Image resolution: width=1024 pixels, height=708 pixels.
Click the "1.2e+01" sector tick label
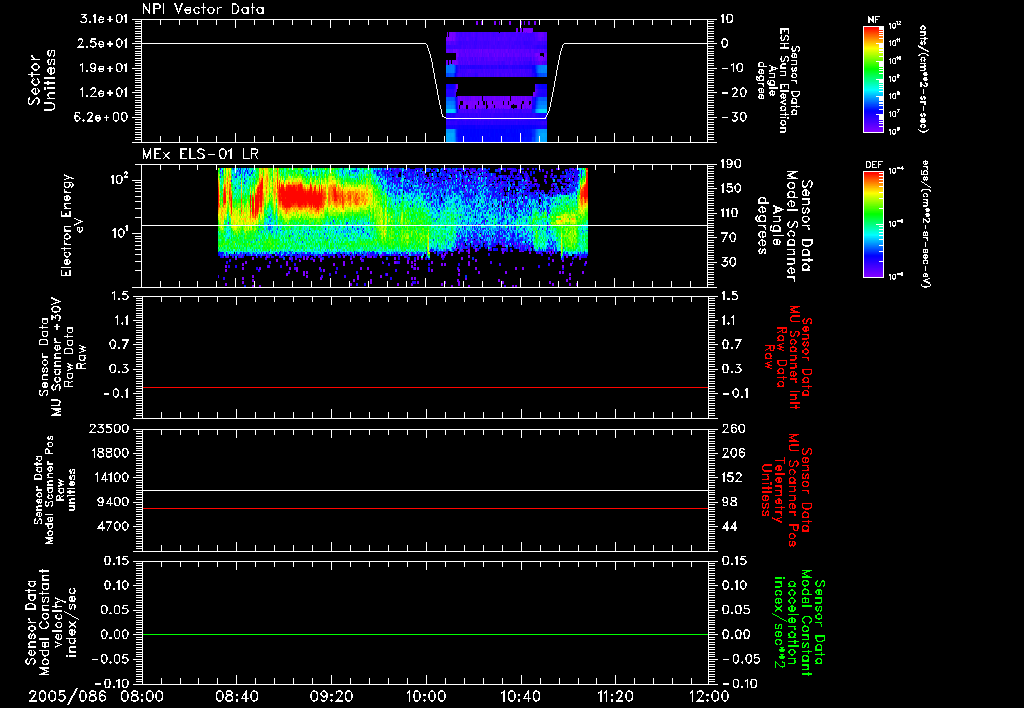(x=106, y=93)
